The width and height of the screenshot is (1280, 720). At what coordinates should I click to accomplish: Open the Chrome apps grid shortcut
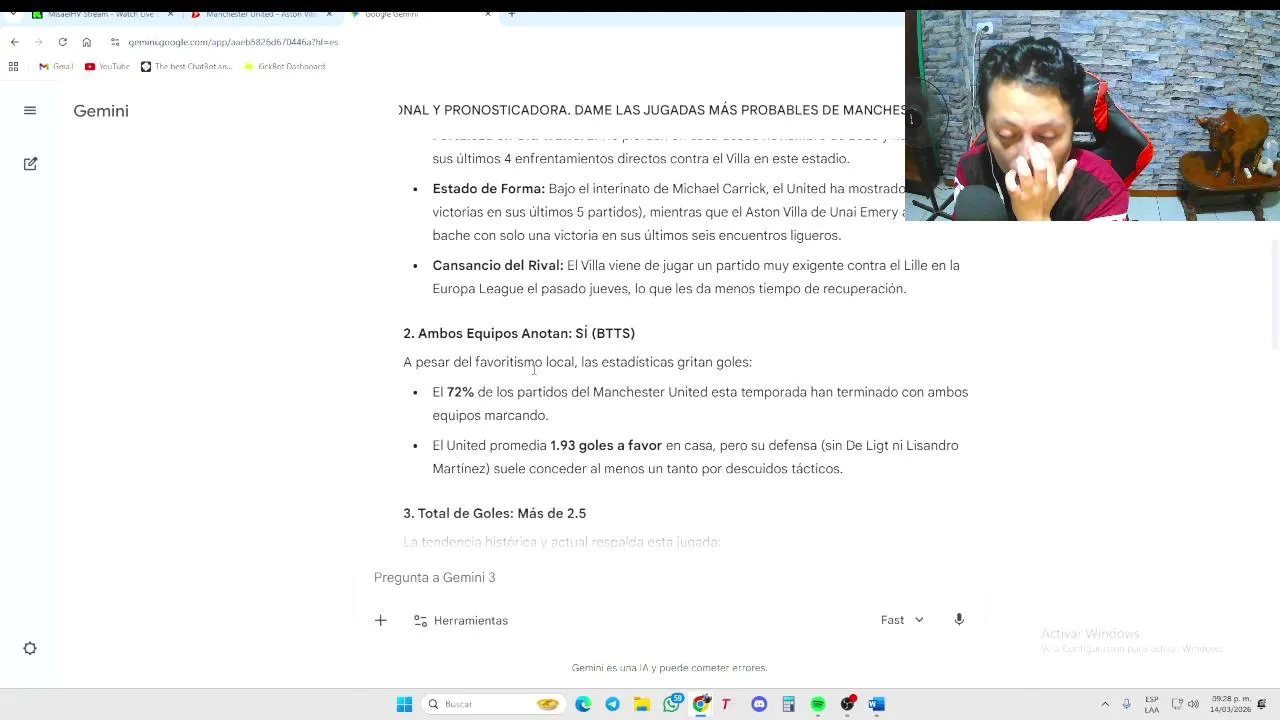pos(13,66)
